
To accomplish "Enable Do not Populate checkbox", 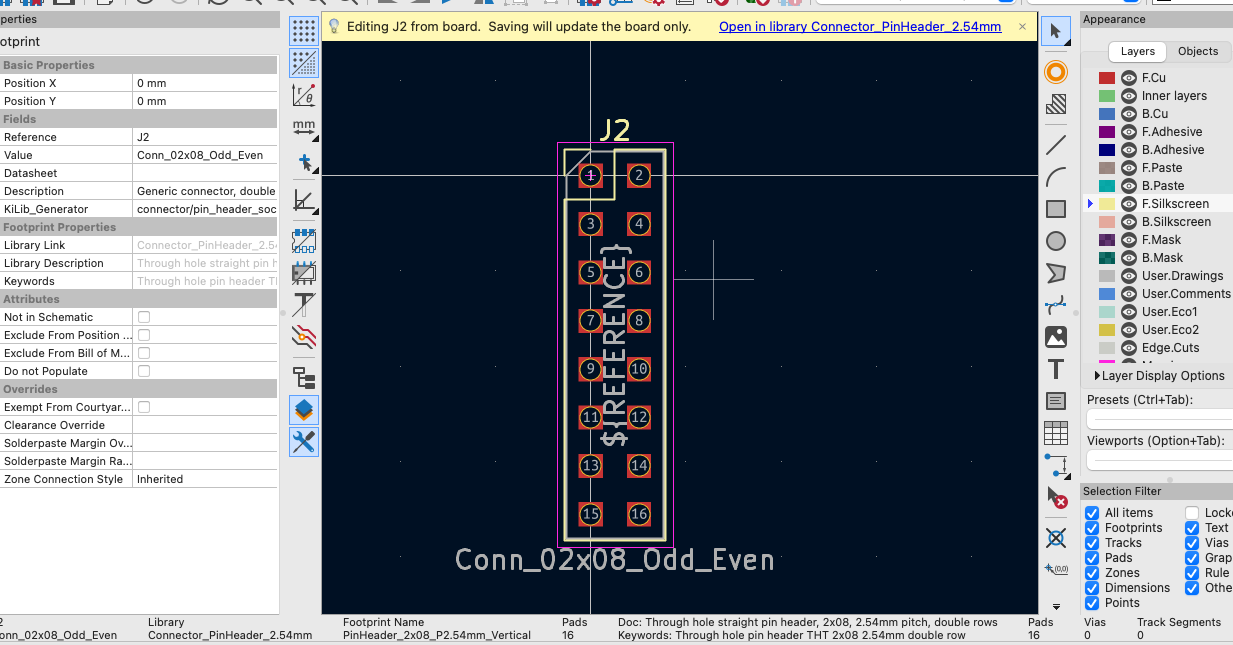I will (x=144, y=371).
